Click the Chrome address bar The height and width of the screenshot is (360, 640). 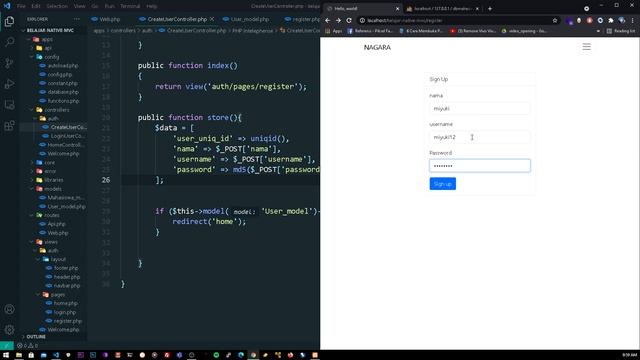point(457,20)
